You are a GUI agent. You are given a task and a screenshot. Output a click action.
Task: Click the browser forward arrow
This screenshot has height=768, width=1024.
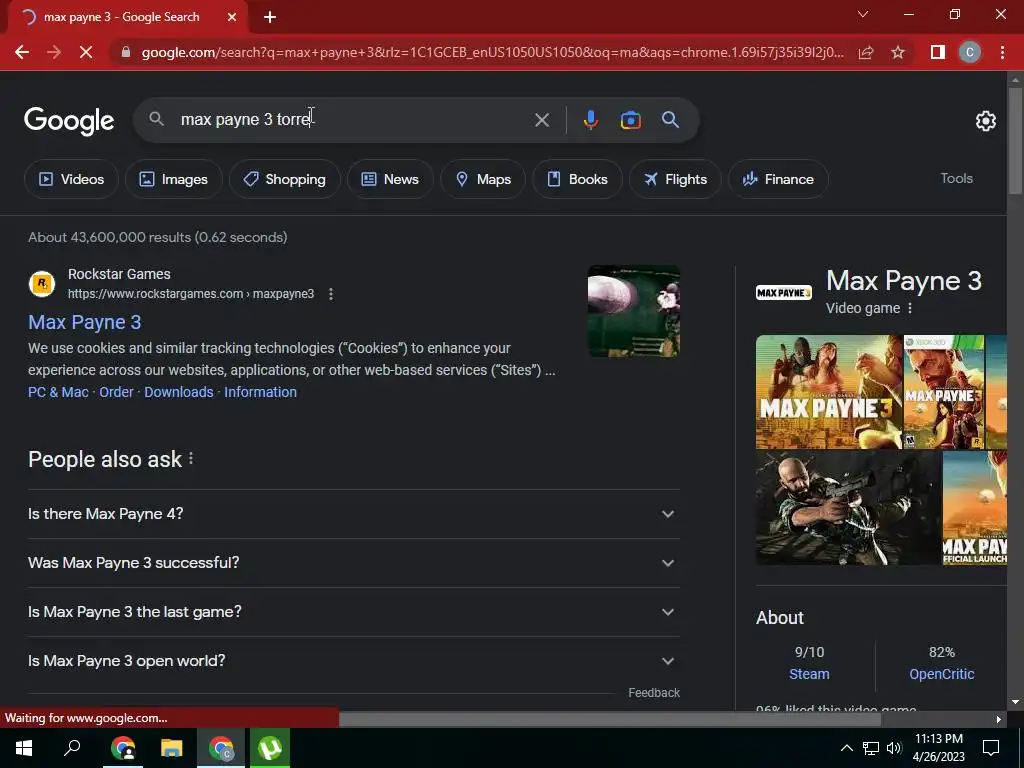click(54, 52)
